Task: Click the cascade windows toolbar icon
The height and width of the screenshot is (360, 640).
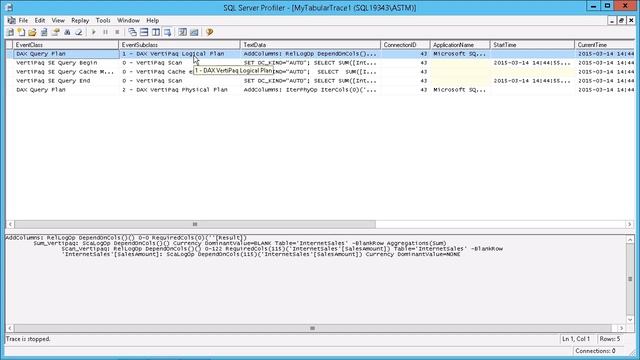Action: coord(132,32)
